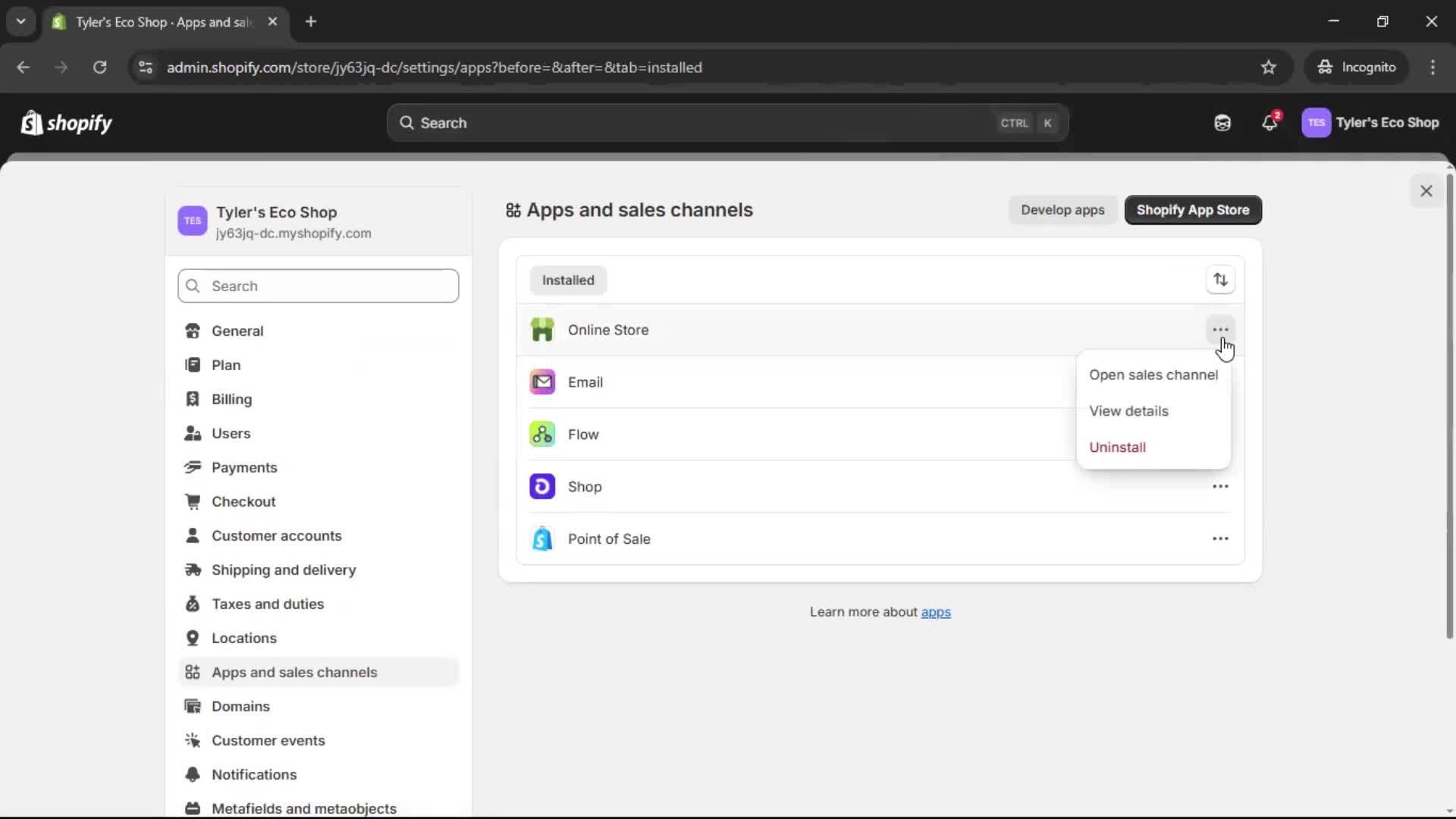
Task: Open the Chrome three-dot menu
Action: (x=1433, y=67)
